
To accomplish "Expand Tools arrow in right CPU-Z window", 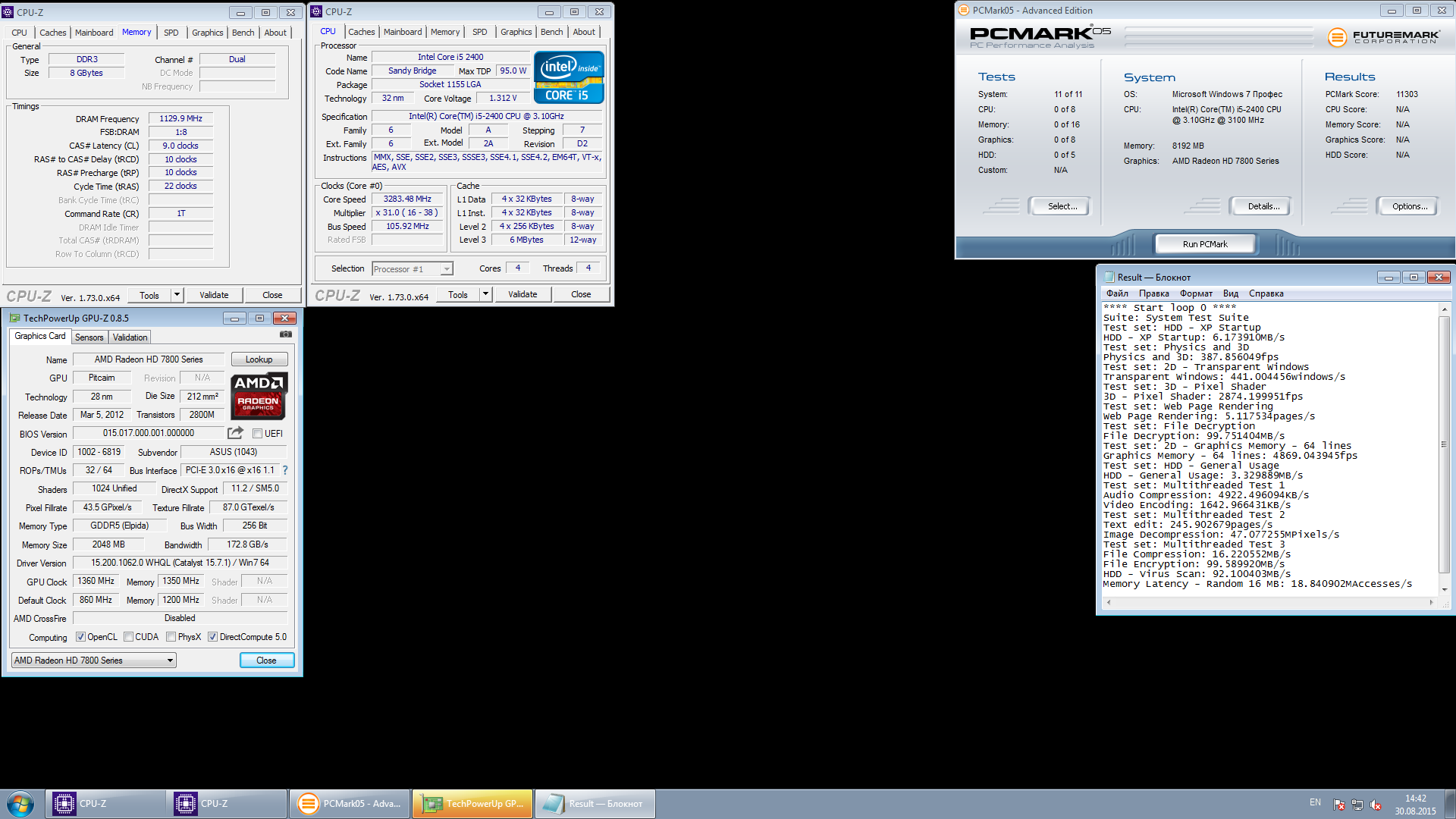I will [485, 294].
